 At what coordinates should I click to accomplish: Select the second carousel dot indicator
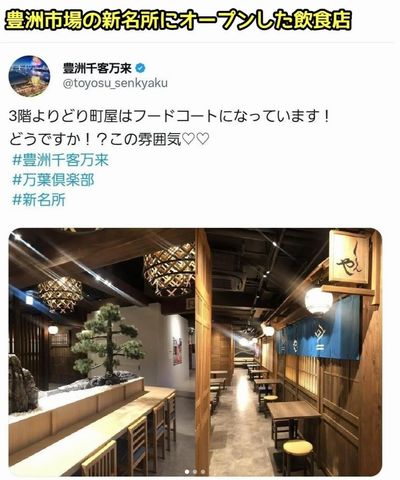[195, 472]
